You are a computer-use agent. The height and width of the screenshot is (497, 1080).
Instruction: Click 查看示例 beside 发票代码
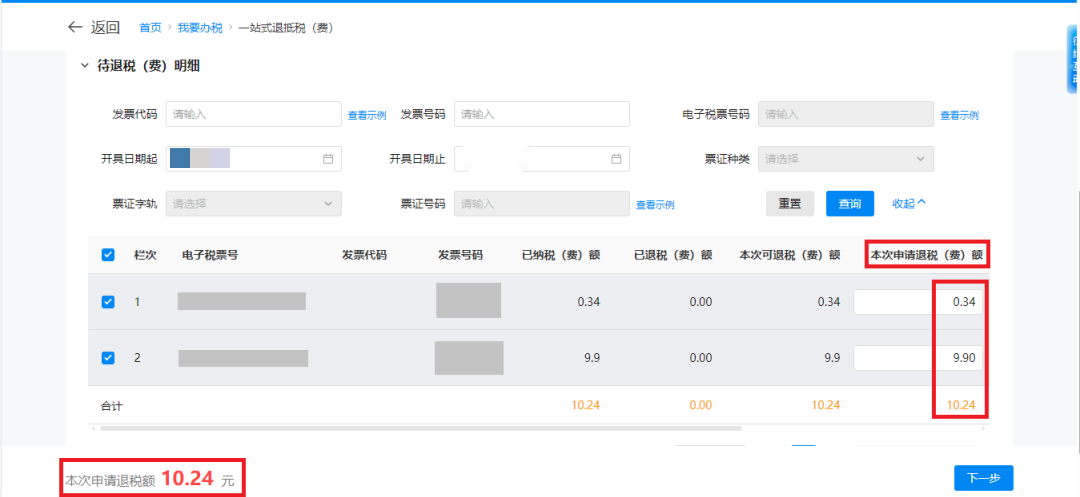(366, 116)
